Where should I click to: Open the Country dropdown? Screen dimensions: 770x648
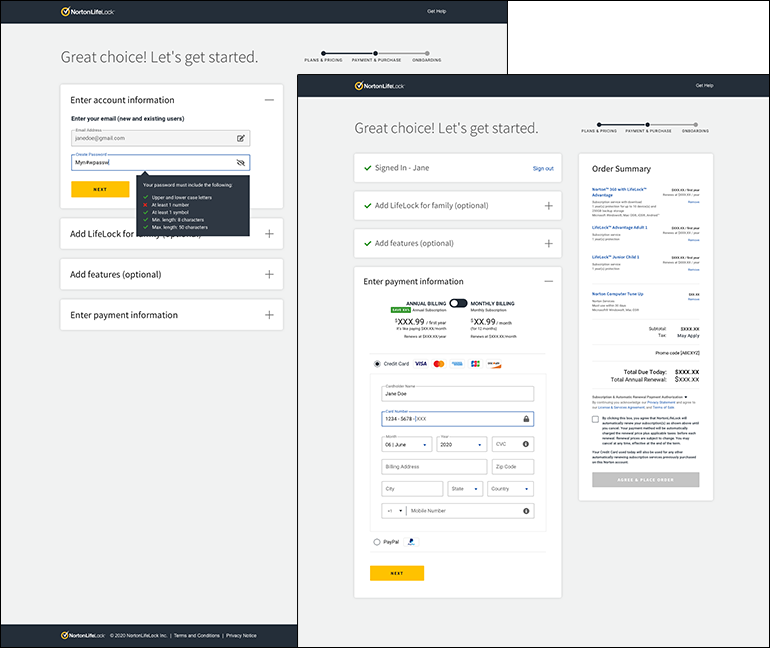coord(510,488)
